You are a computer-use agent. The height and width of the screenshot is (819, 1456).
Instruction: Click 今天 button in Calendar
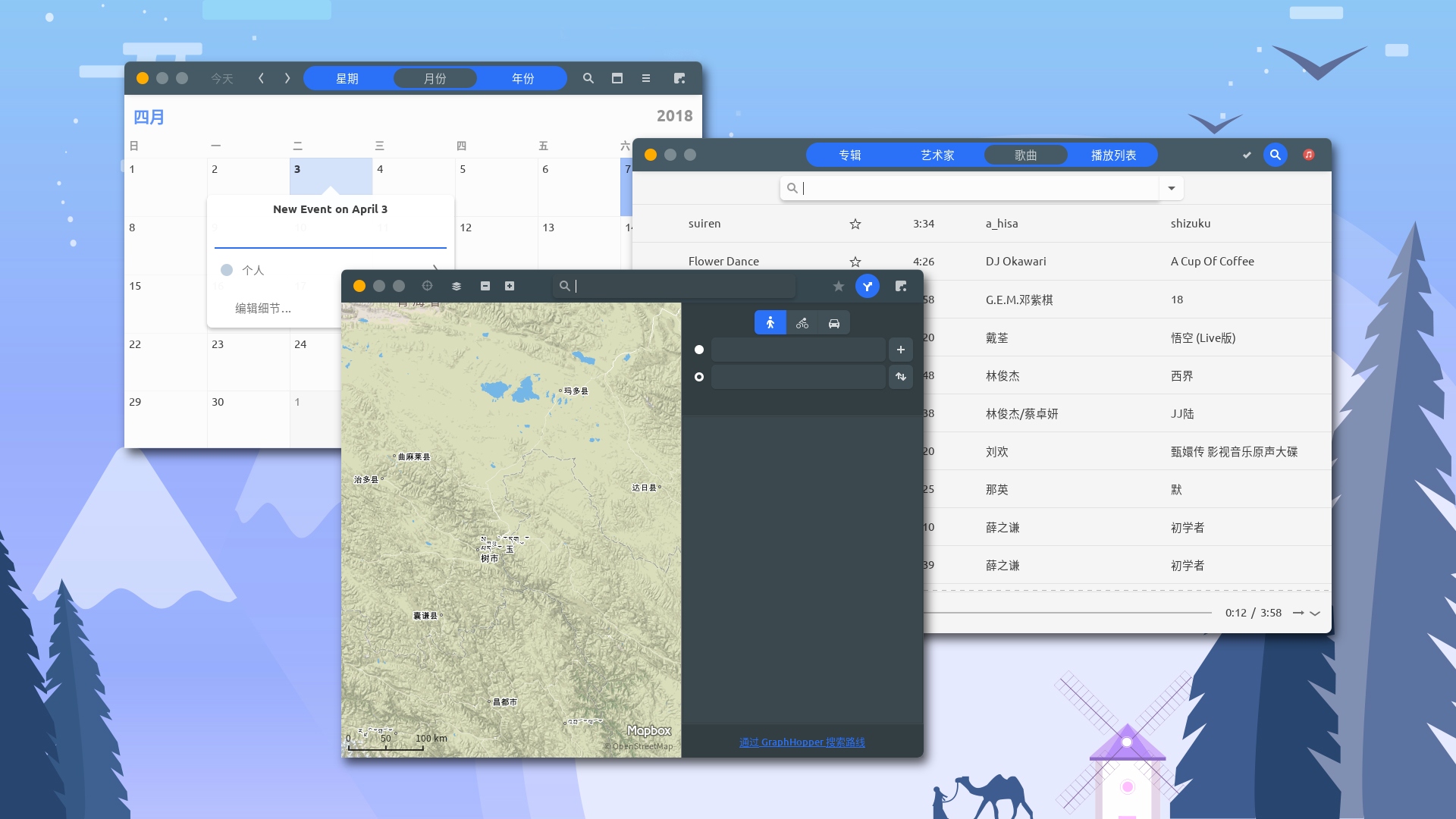point(222,78)
